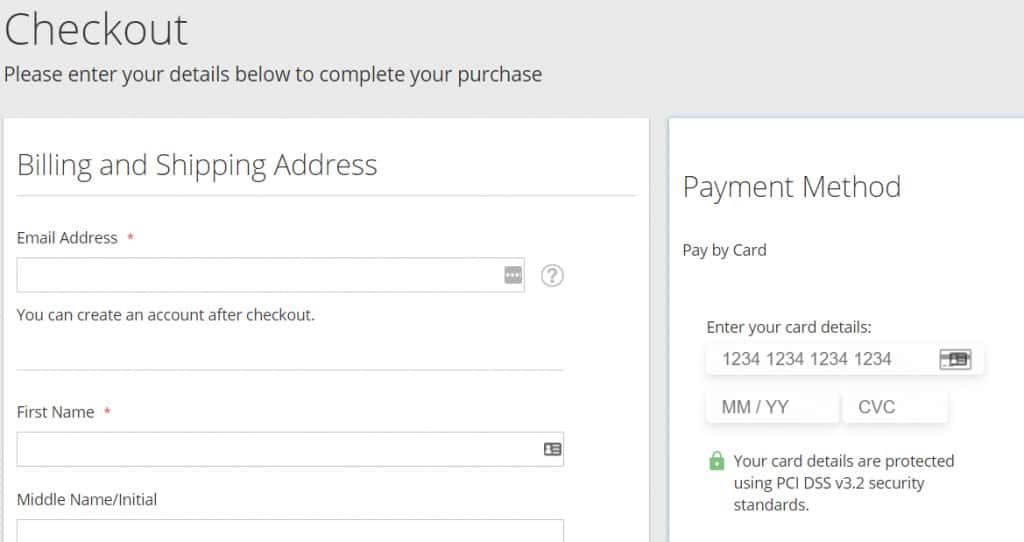Click the 'Enter your card details:' label
The height and width of the screenshot is (542, 1024).
[789, 327]
